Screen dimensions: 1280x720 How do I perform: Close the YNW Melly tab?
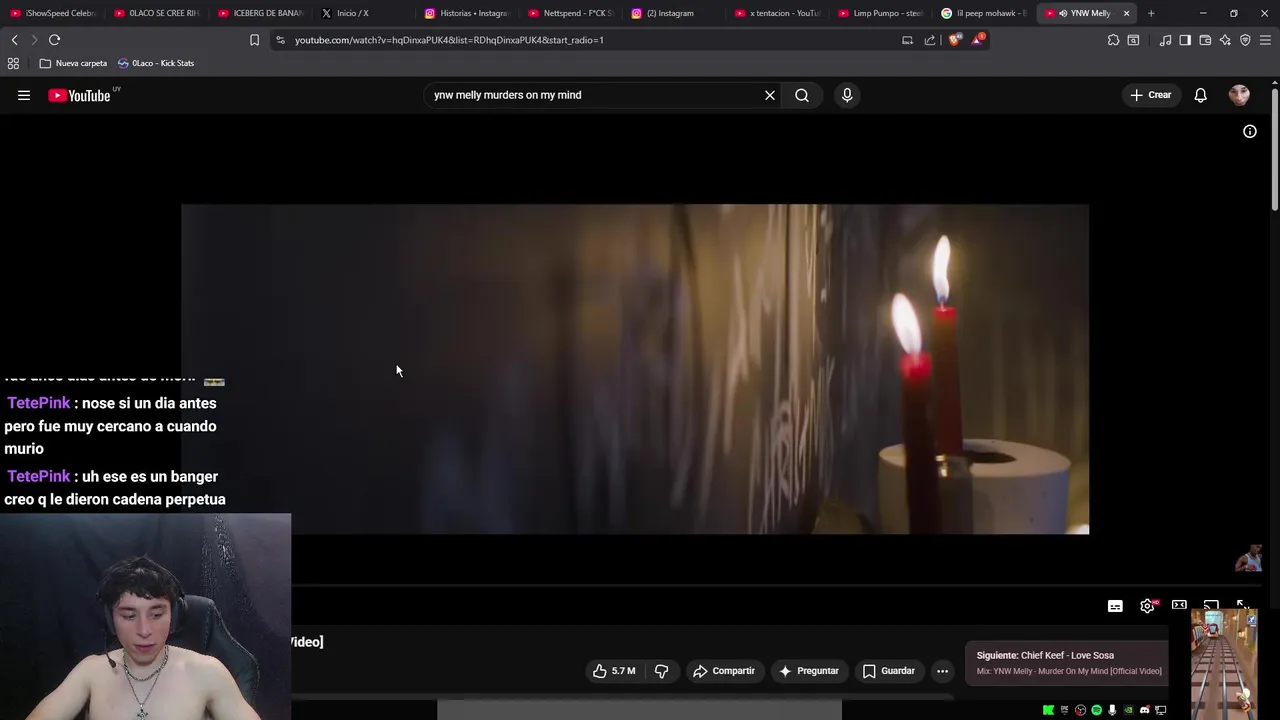(x=1126, y=13)
